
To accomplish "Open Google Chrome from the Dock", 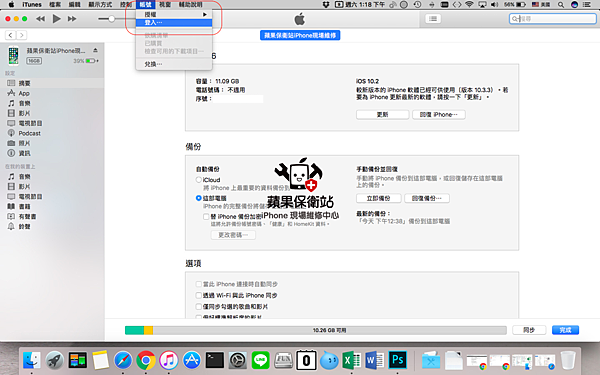I will 146,360.
